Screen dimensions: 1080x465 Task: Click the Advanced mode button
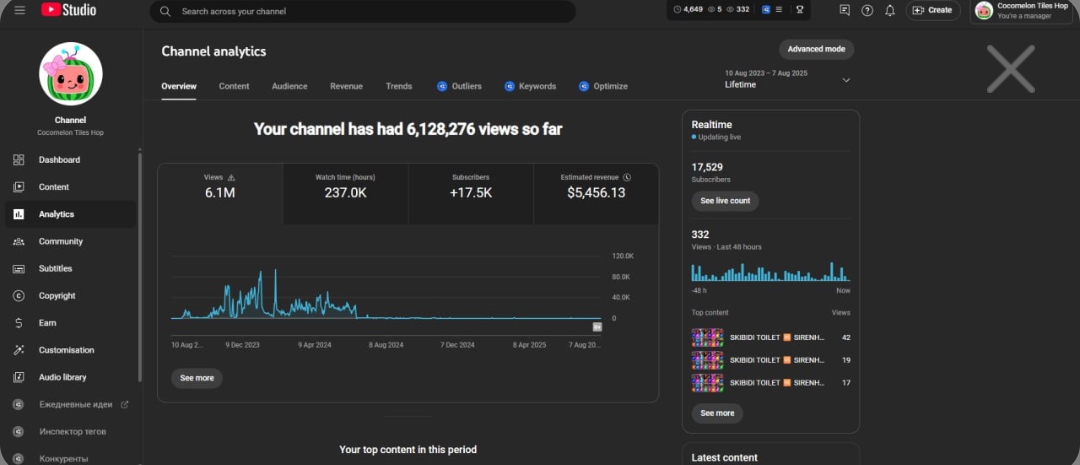816,49
